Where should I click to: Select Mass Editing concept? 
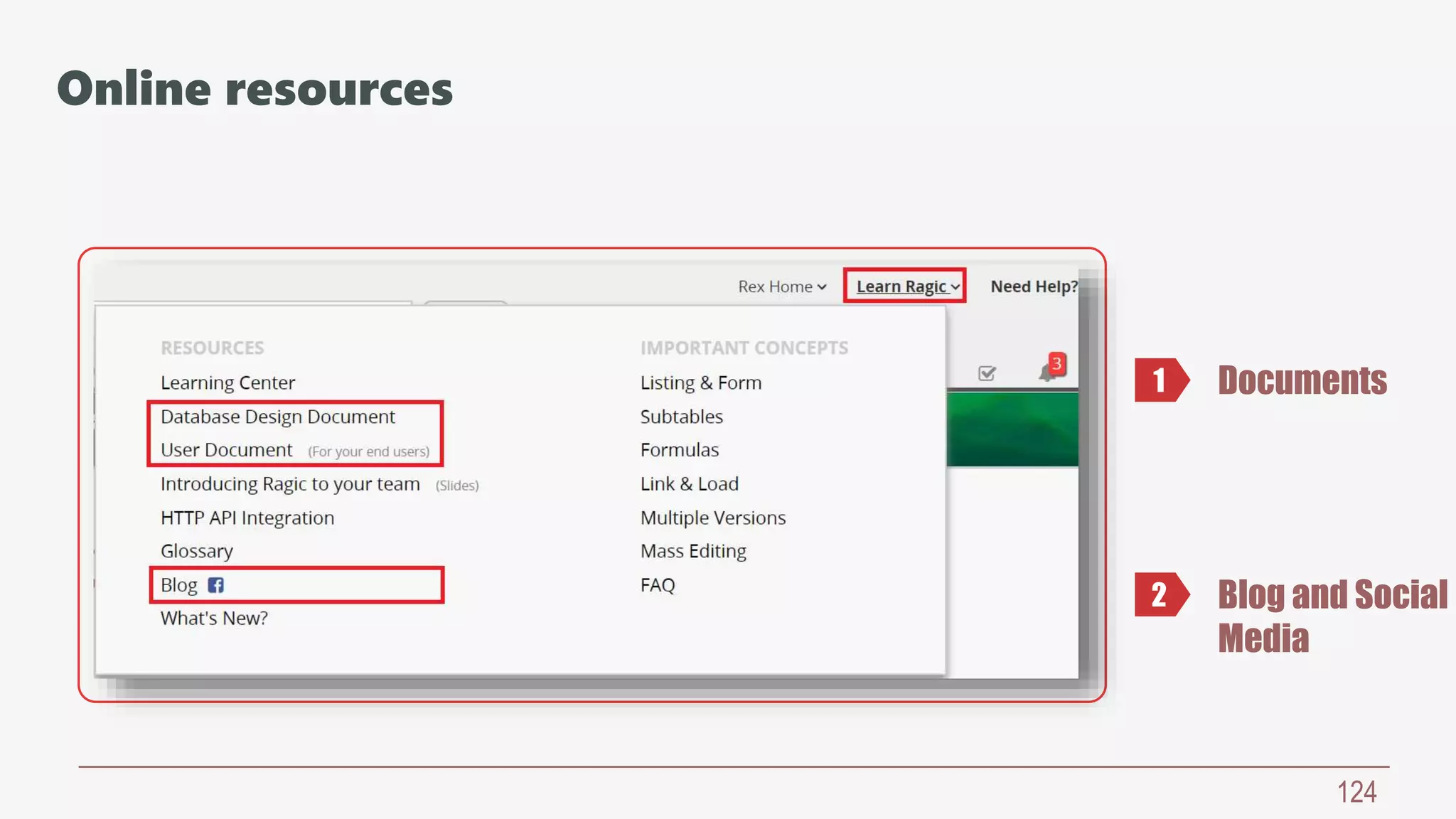693,552
